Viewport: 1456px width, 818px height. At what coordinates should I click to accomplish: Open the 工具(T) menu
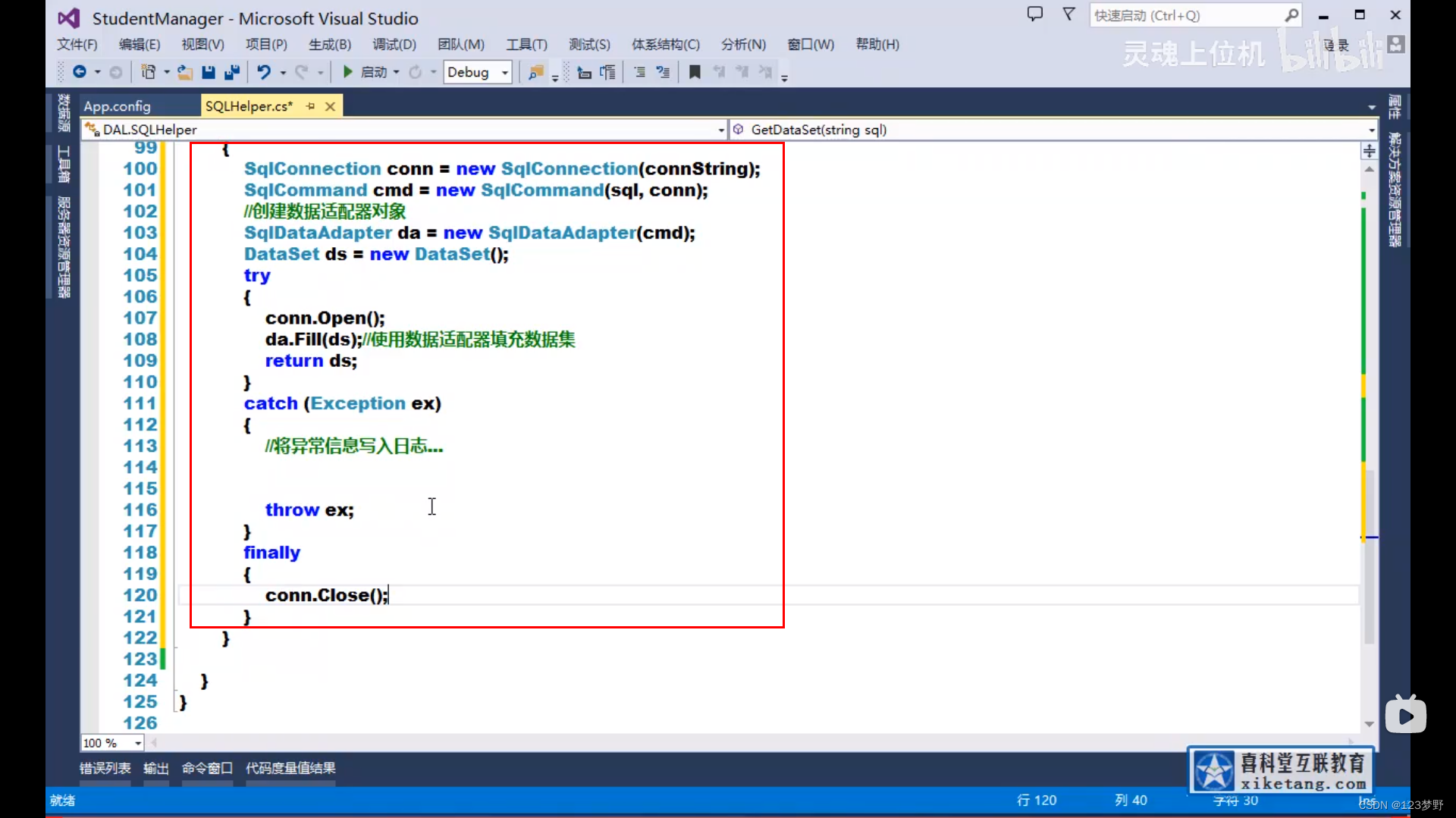pyautogui.click(x=526, y=45)
